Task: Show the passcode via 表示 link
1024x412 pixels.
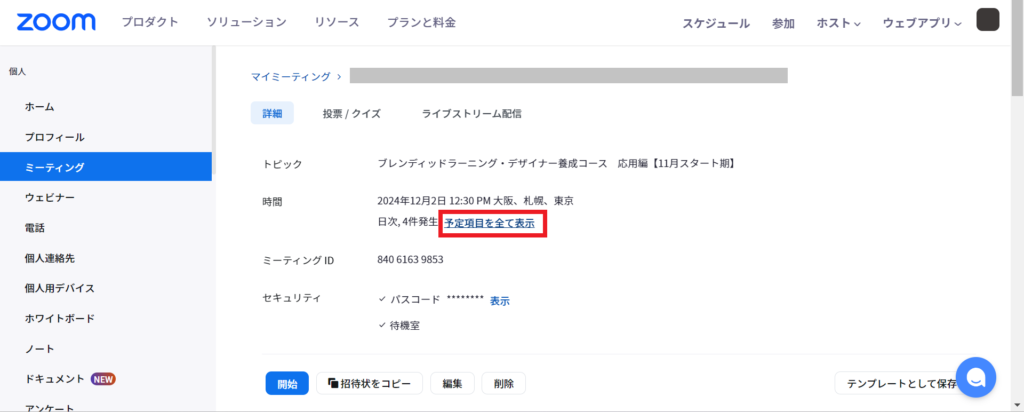Action: [500, 301]
